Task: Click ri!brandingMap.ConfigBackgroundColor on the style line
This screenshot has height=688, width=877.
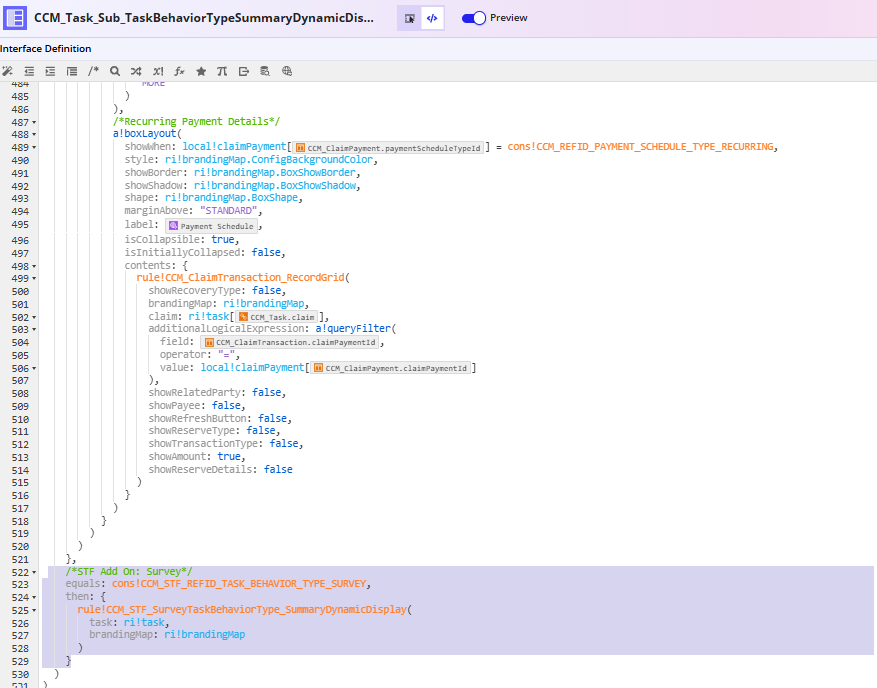Action: click(x=268, y=159)
